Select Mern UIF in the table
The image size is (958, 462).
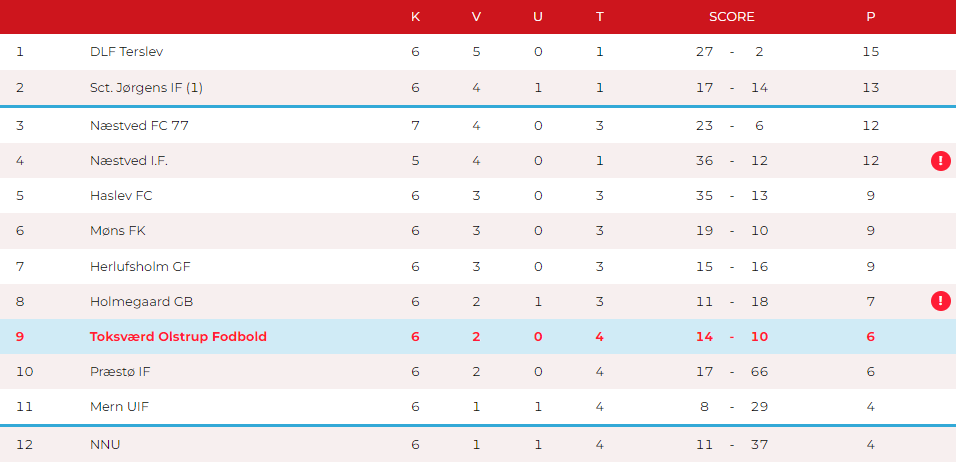[119, 407]
